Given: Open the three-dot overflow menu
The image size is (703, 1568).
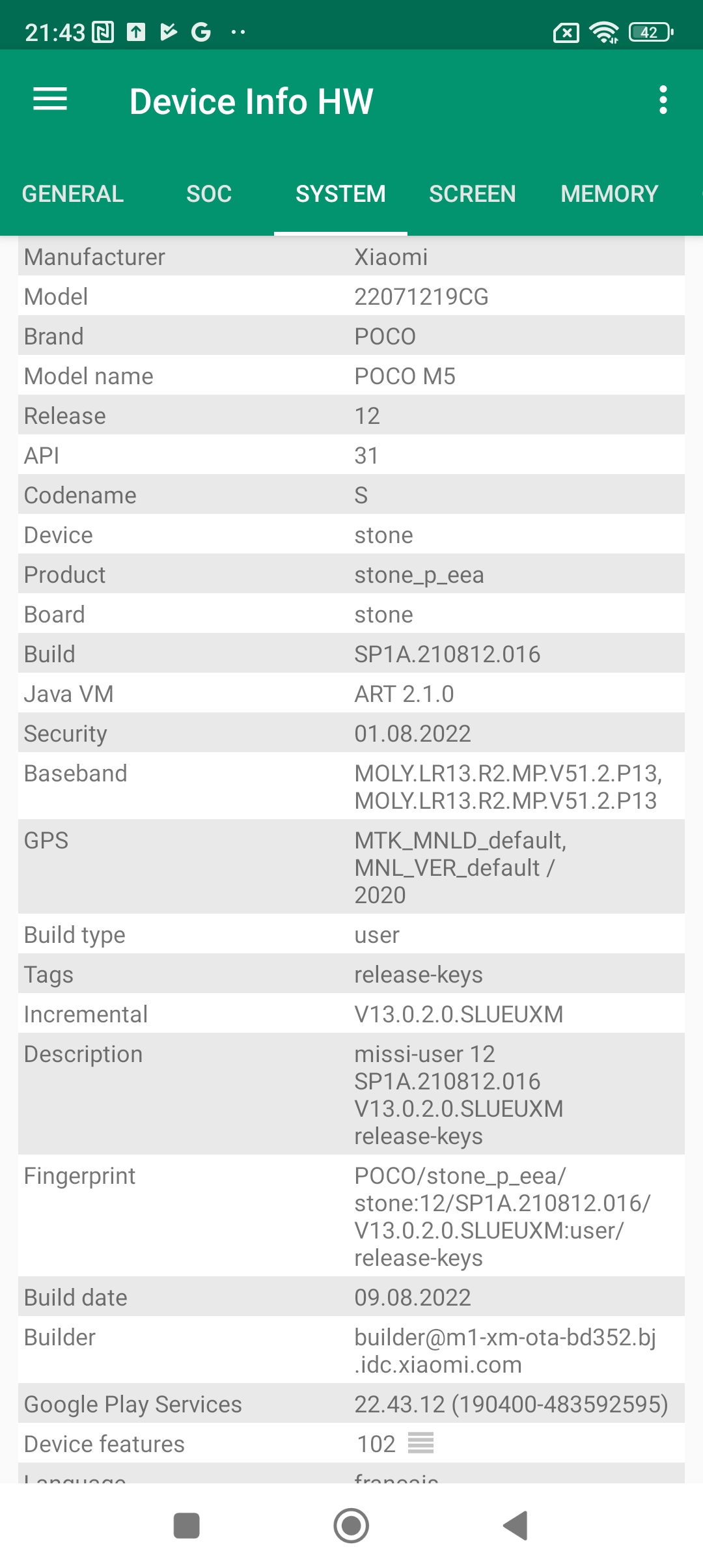Looking at the screenshot, I should (663, 100).
